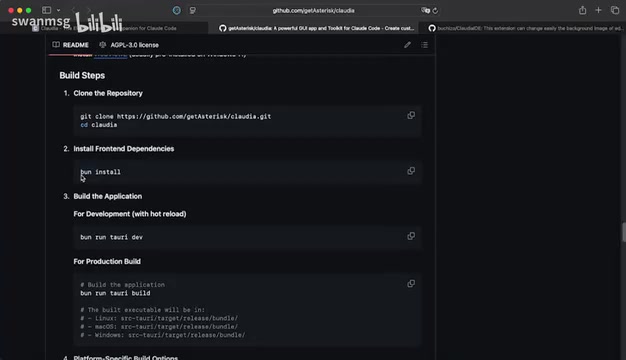Click the Install Frontend Dependencies text
The image size is (626, 360).
[124, 148]
